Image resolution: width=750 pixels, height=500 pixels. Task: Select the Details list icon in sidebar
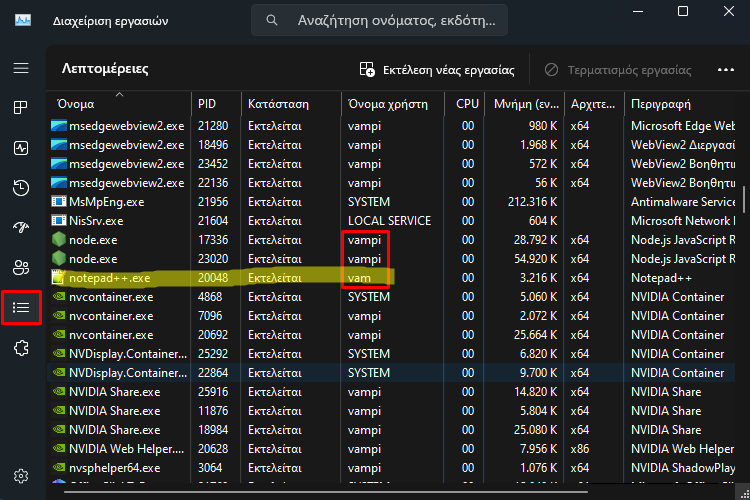(x=21, y=307)
